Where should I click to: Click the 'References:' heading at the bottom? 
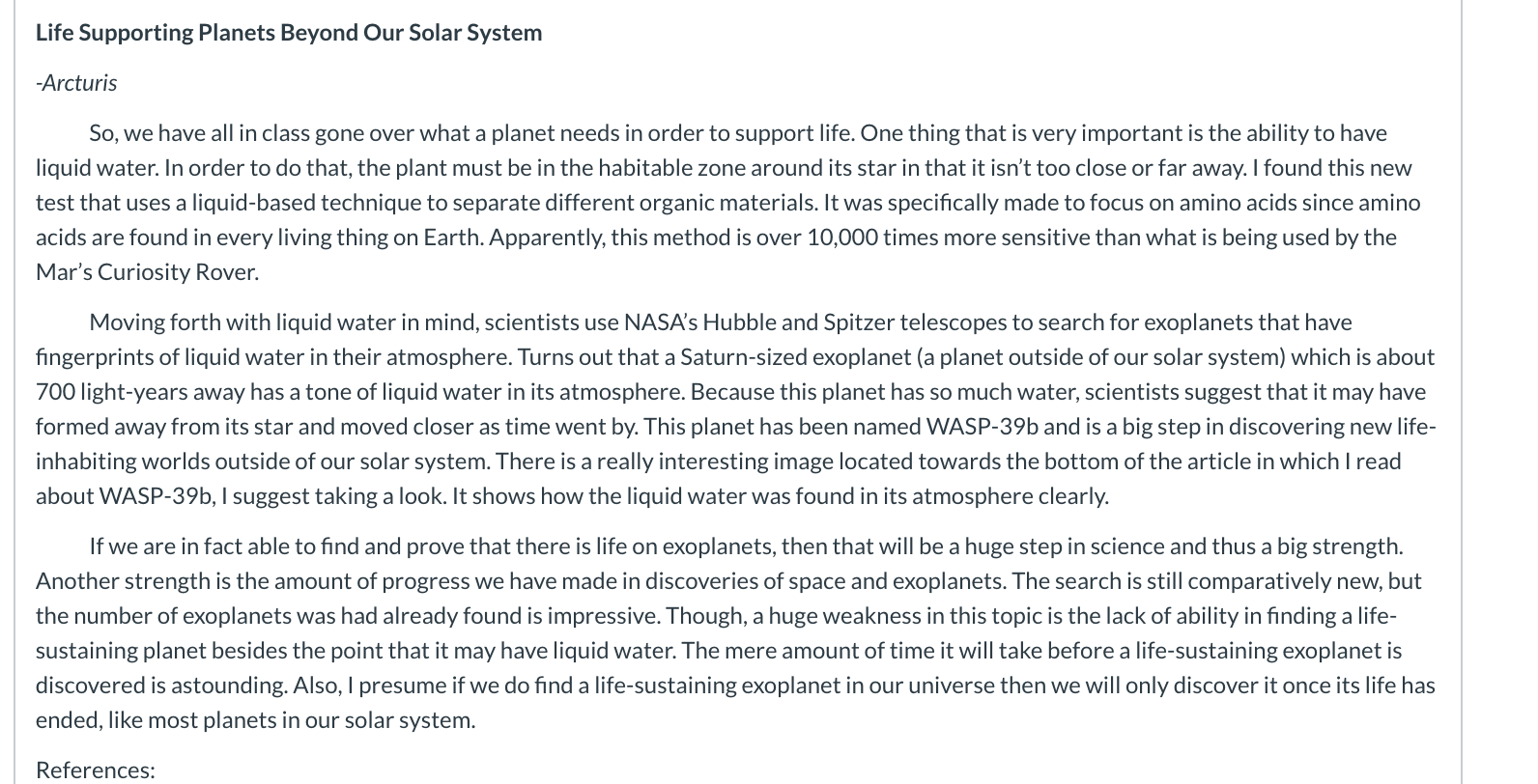pyautogui.click(x=96, y=770)
